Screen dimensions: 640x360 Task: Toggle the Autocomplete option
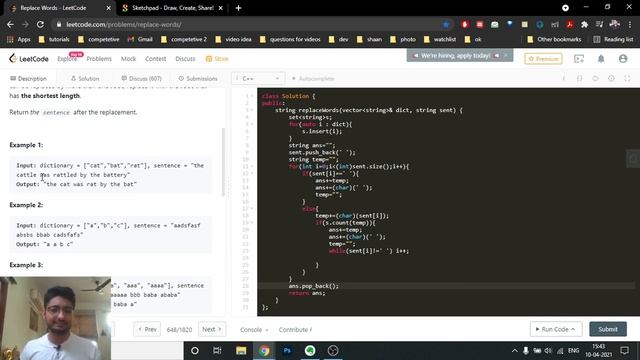coord(313,78)
